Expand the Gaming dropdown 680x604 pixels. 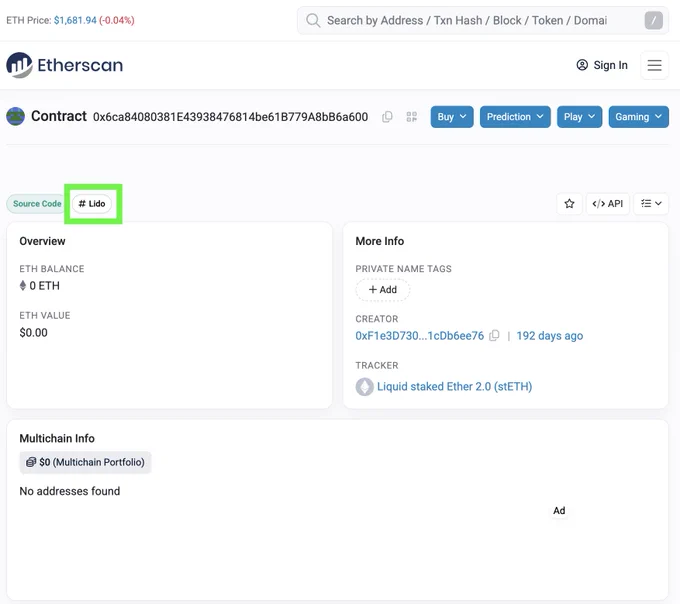(638, 117)
